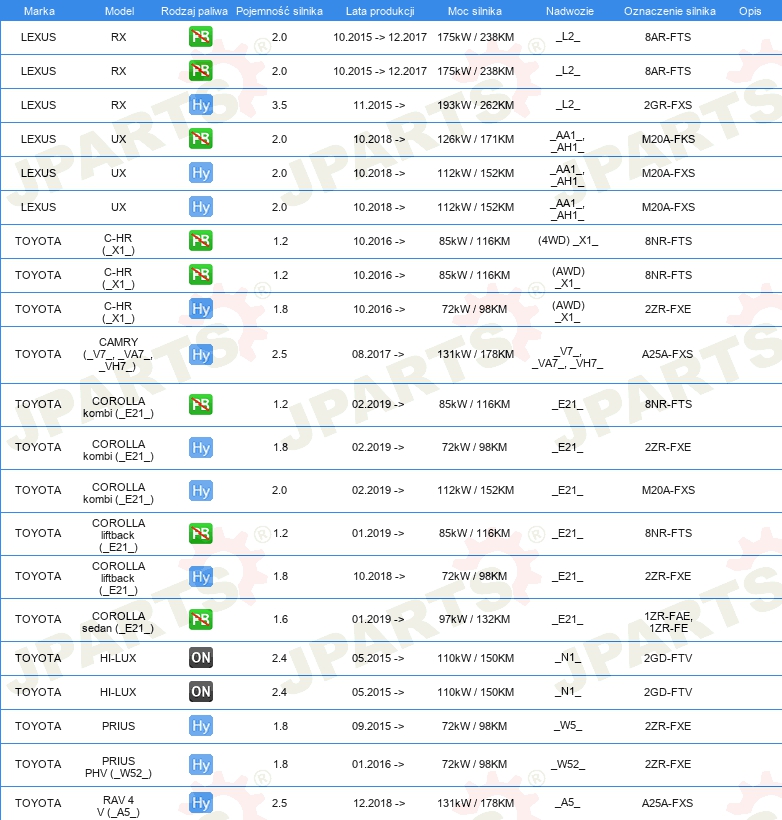This screenshot has height=820, width=782.
Task: Select the CAMRY model cell
Action: click(x=118, y=354)
